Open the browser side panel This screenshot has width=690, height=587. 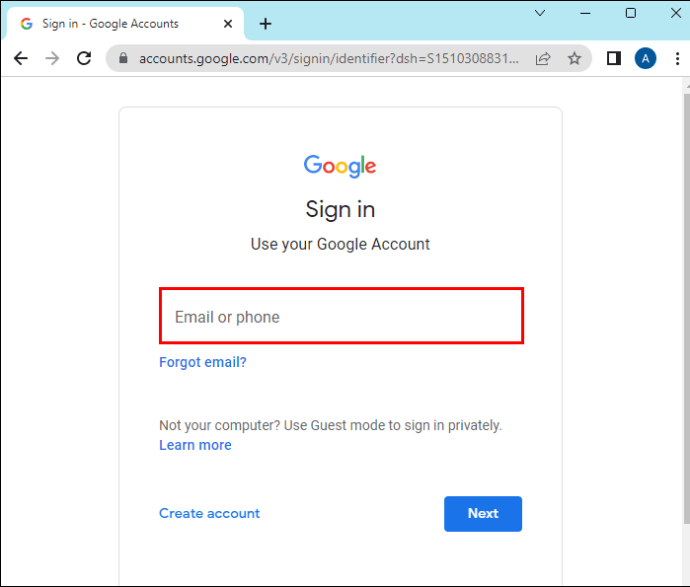click(614, 59)
